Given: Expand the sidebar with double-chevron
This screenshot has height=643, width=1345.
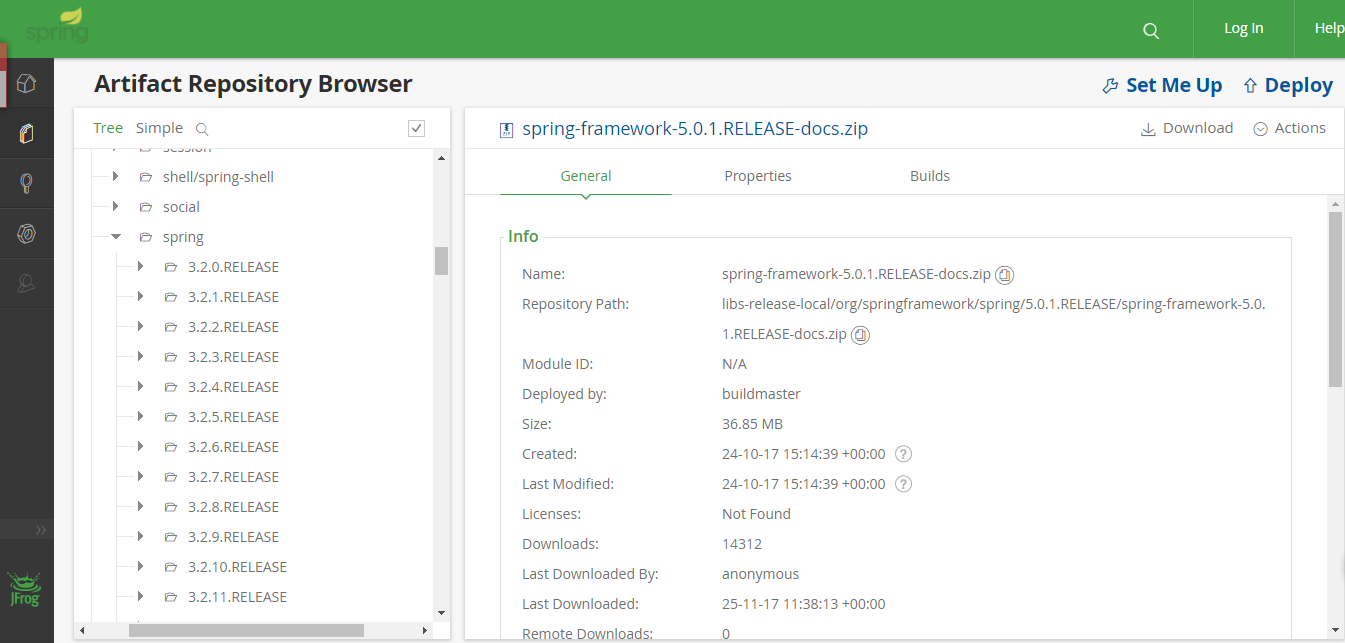Looking at the screenshot, I should pyautogui.click(x=41, y=529).
